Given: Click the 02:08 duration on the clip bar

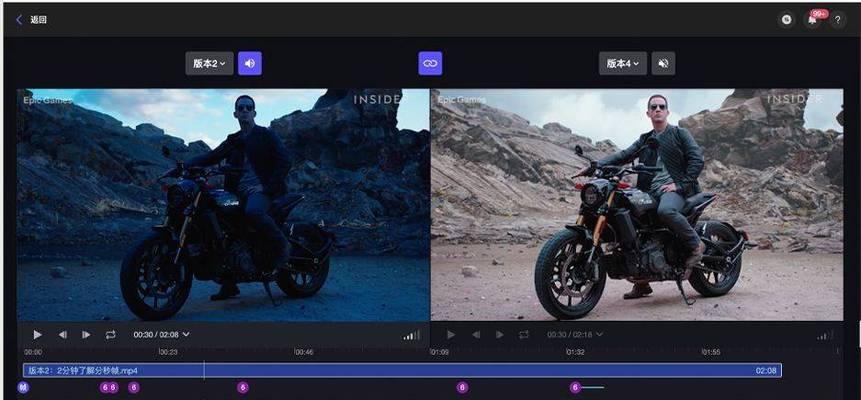Looking at the screenshot, I should (x=766, y=370).
